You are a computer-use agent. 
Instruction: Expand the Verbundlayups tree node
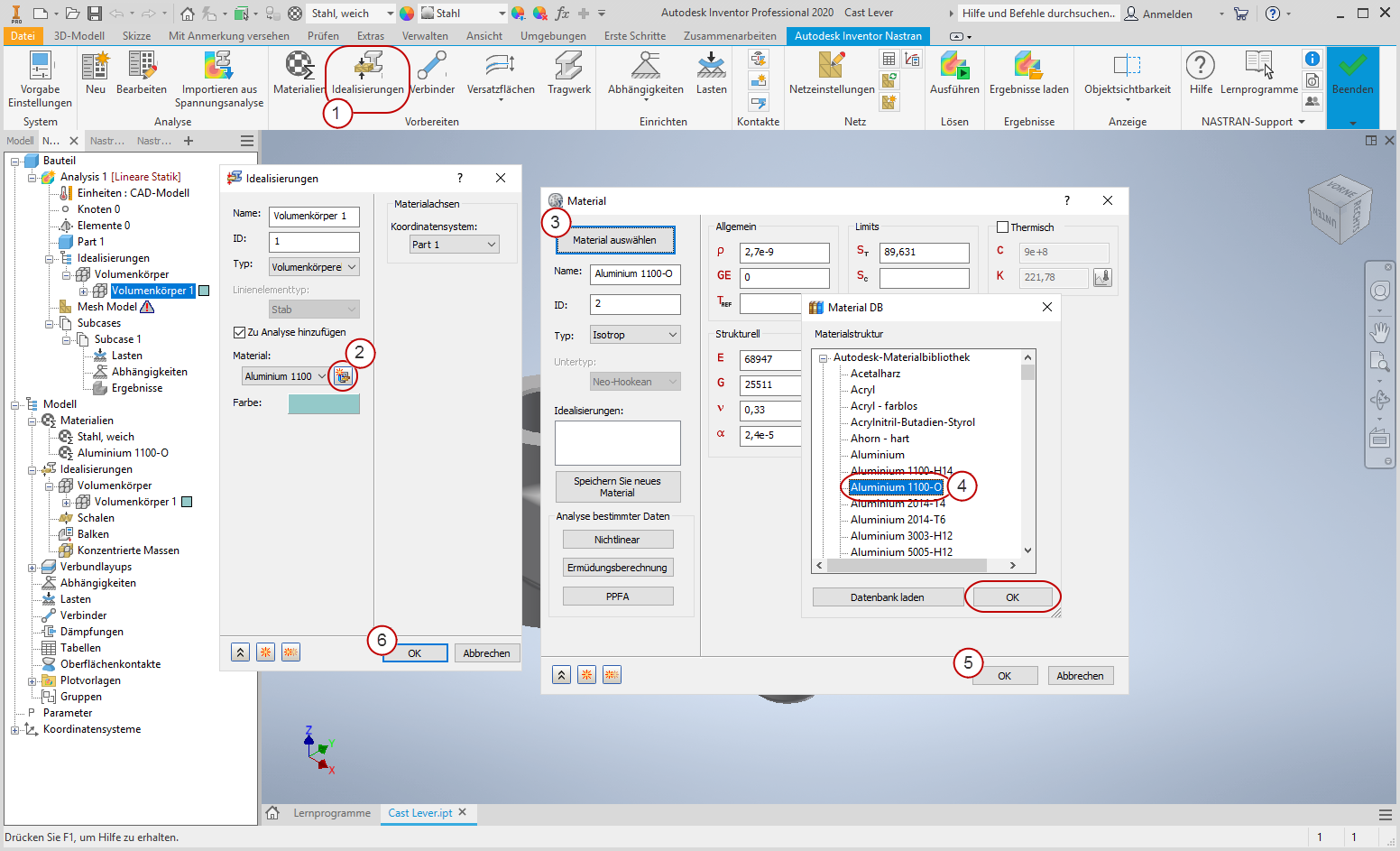32,568
